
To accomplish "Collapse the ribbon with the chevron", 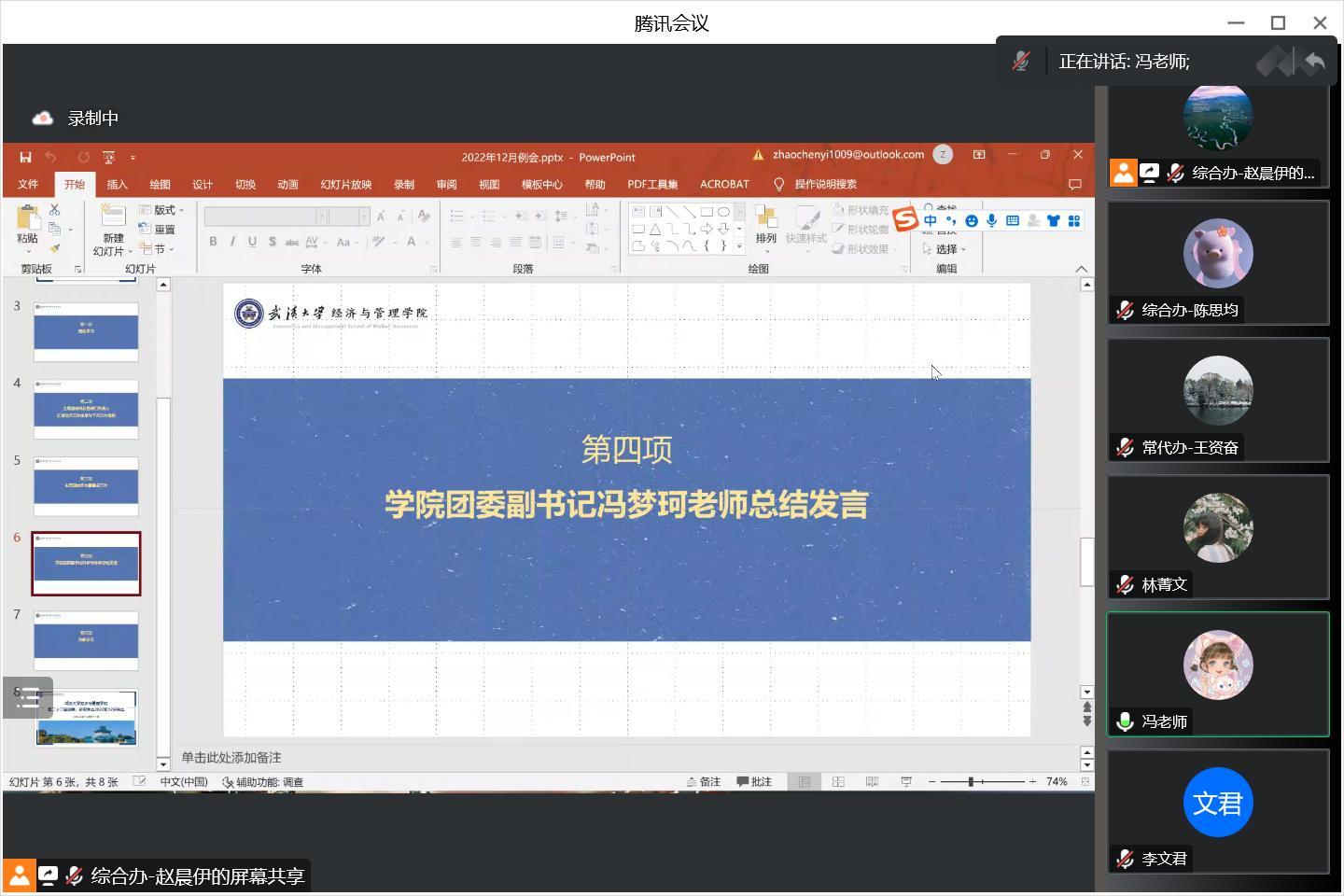I will (1081, 269).
